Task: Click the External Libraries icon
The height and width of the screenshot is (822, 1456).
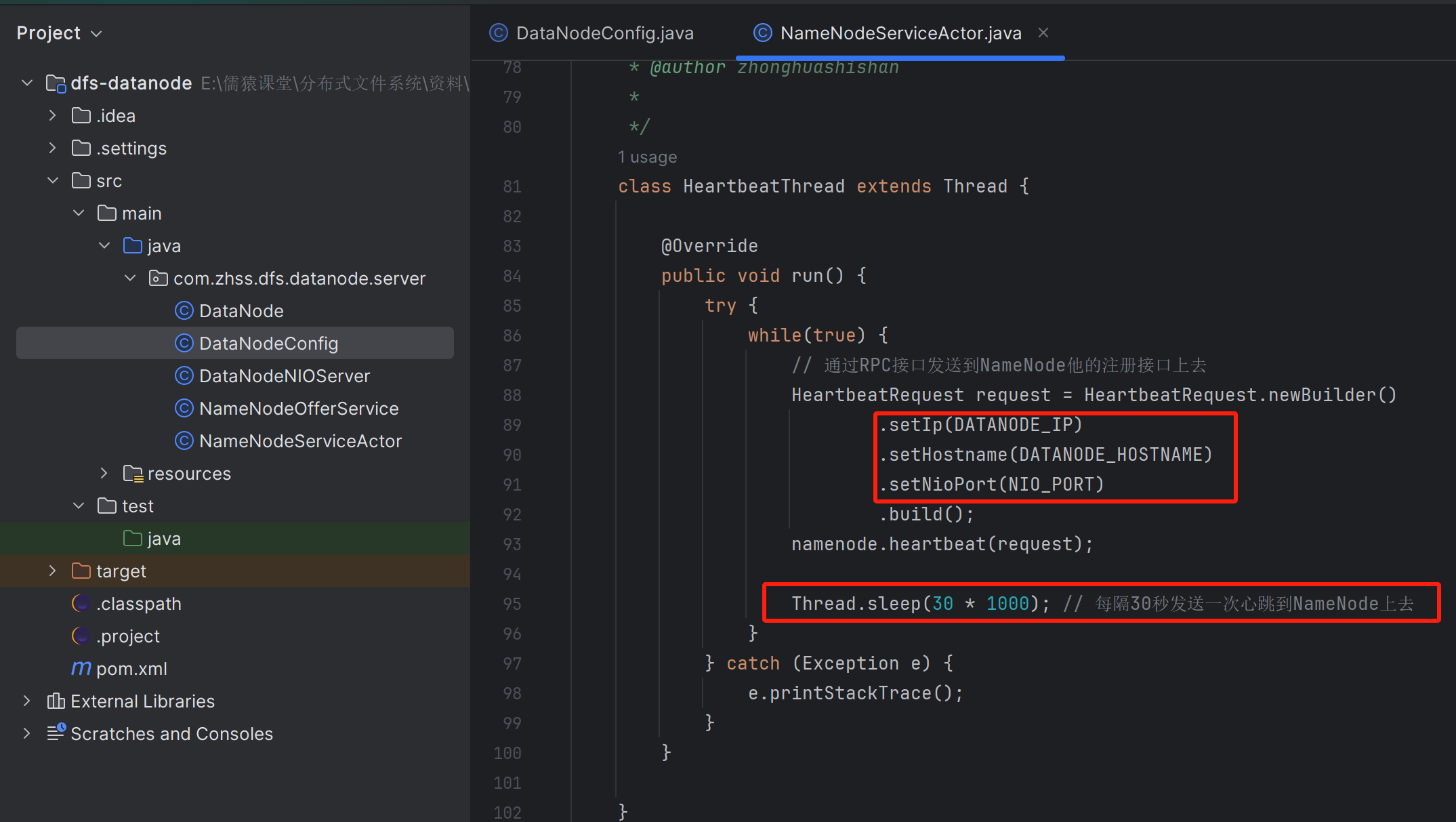Action: pyautogui.click(x=56, y=701)
